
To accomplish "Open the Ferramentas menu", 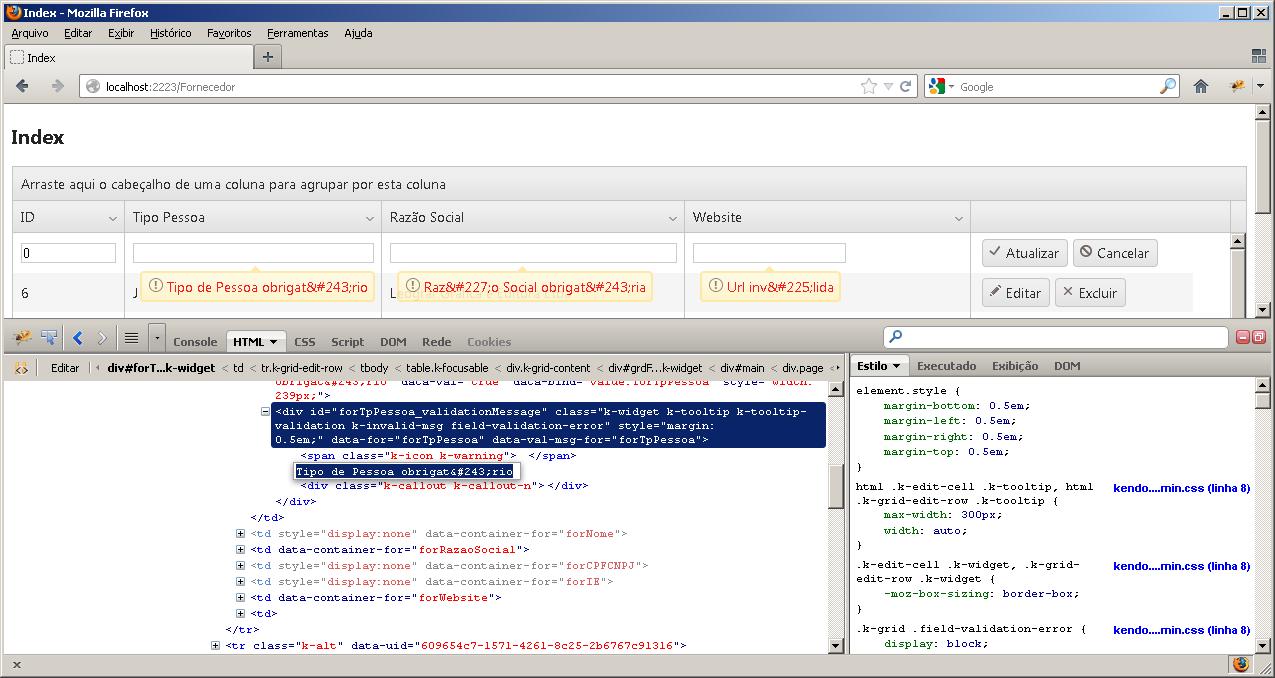I will click(x=297, y=33).
